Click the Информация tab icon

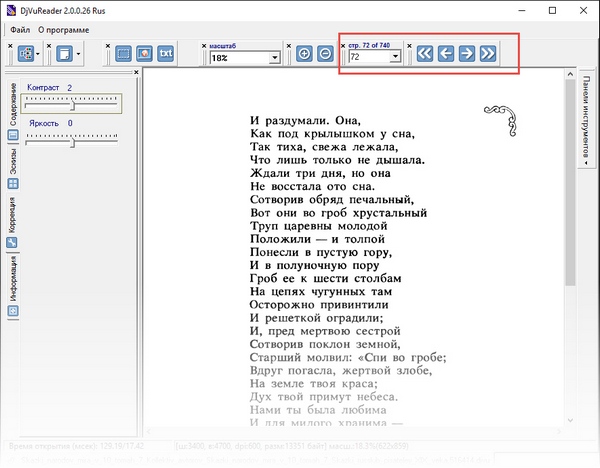pyautogui.click(x=13, y=311)
